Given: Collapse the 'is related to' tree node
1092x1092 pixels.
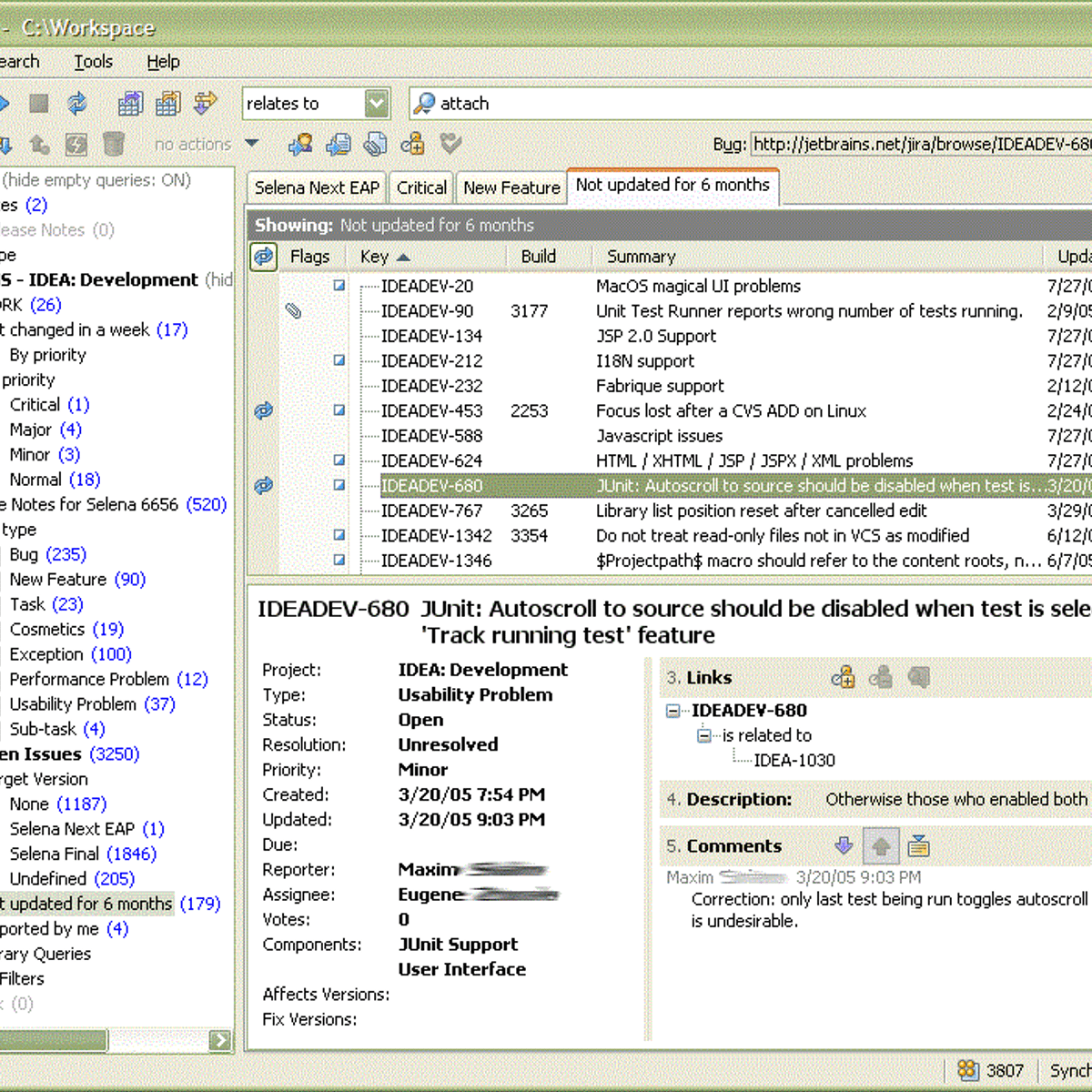Looking at the screenshot, I should point(704,735).
